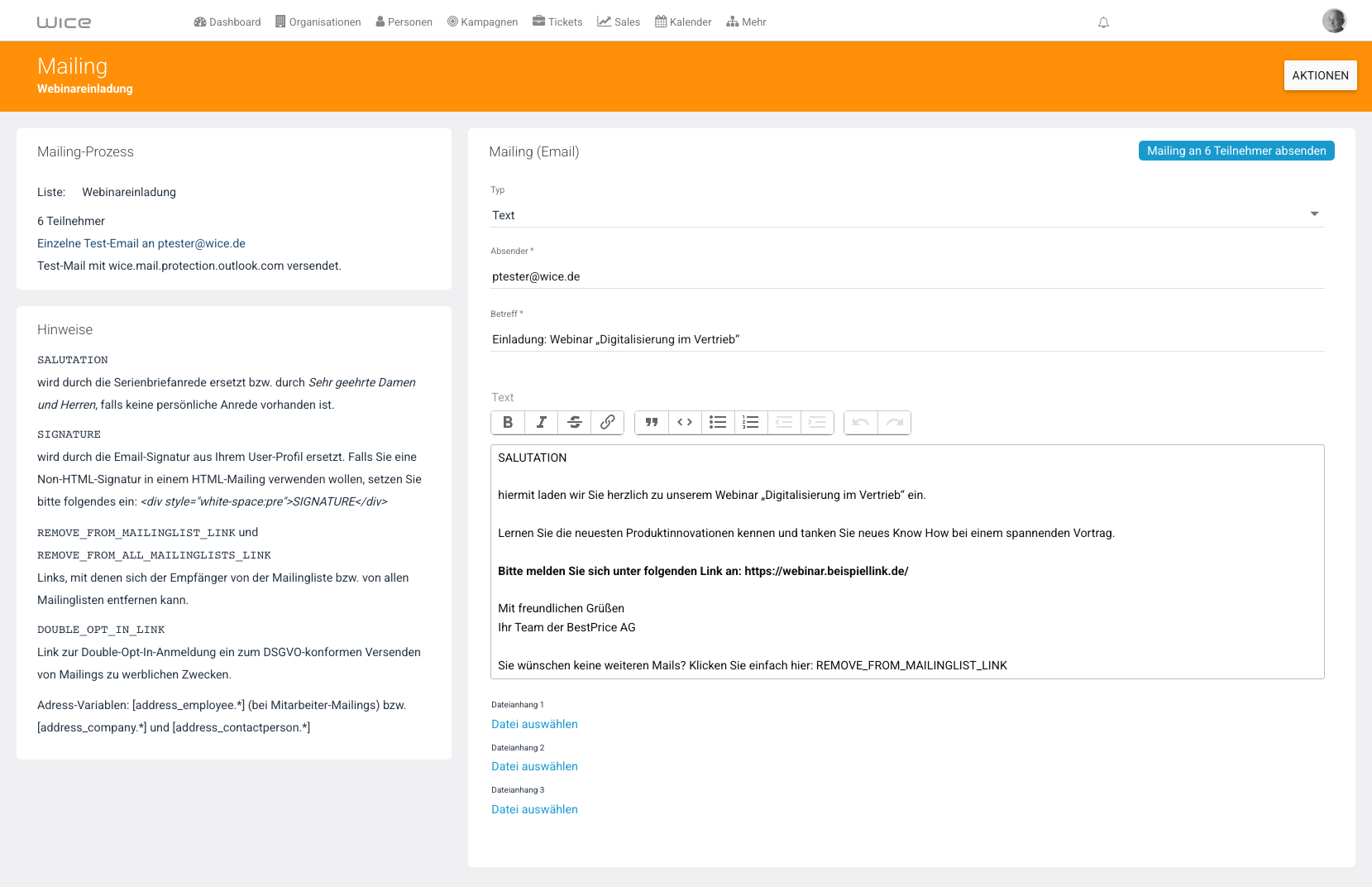Click the Dashboard gauge icon
Viewport: 1372px width, 887px height.
[200, 22]
